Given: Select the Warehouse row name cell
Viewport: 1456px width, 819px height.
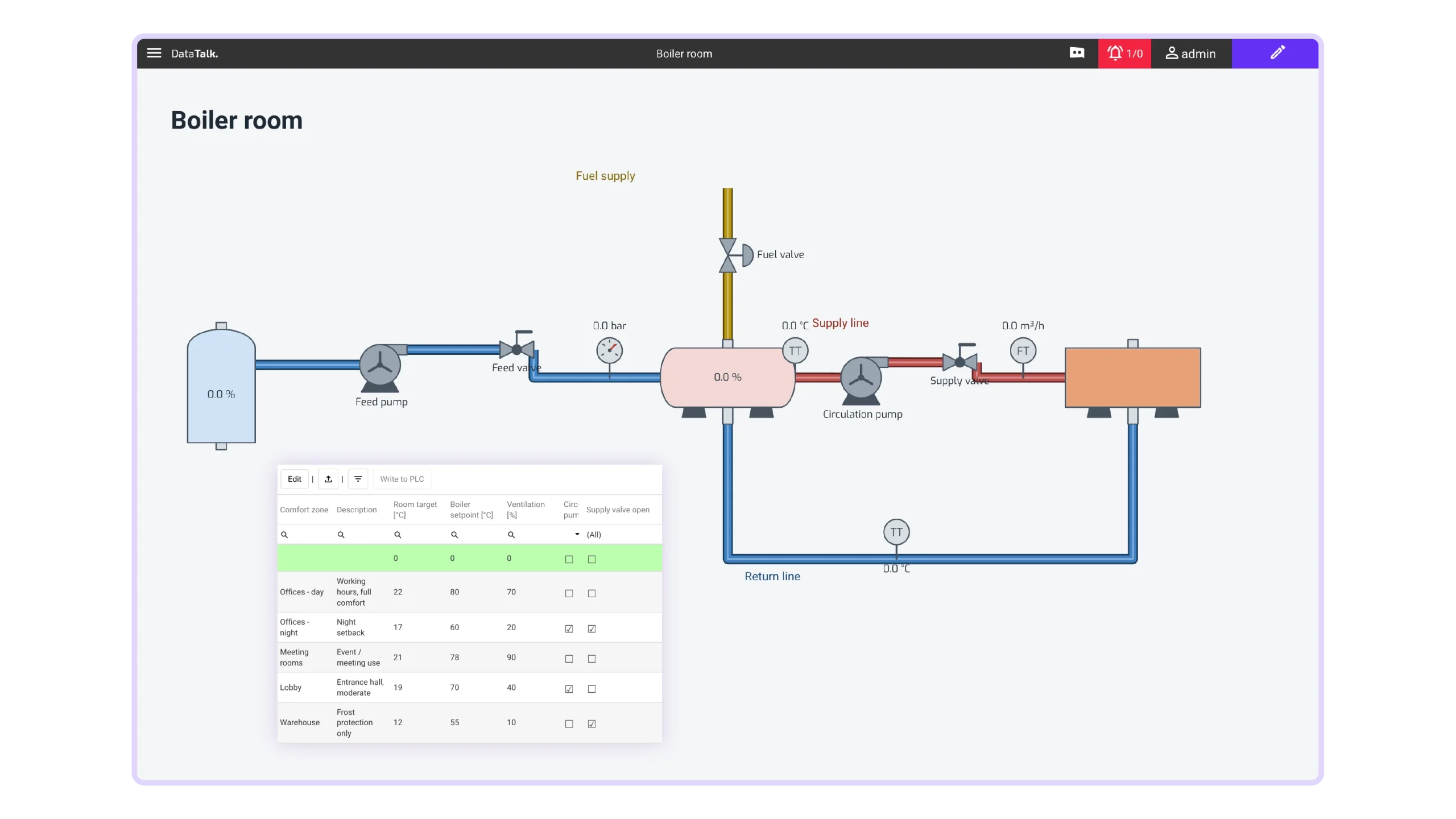Looking at the screenshot, I should click(300, 722).
